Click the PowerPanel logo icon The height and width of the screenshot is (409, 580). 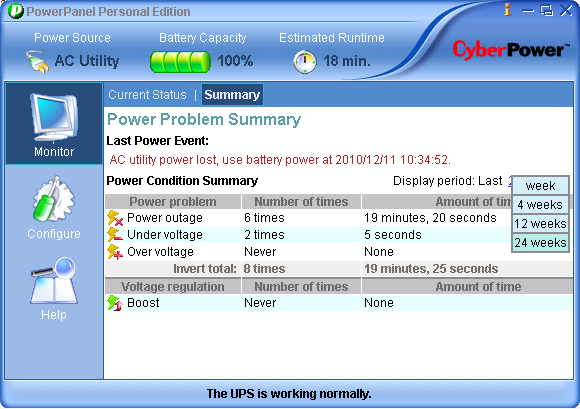click(16, 11)
